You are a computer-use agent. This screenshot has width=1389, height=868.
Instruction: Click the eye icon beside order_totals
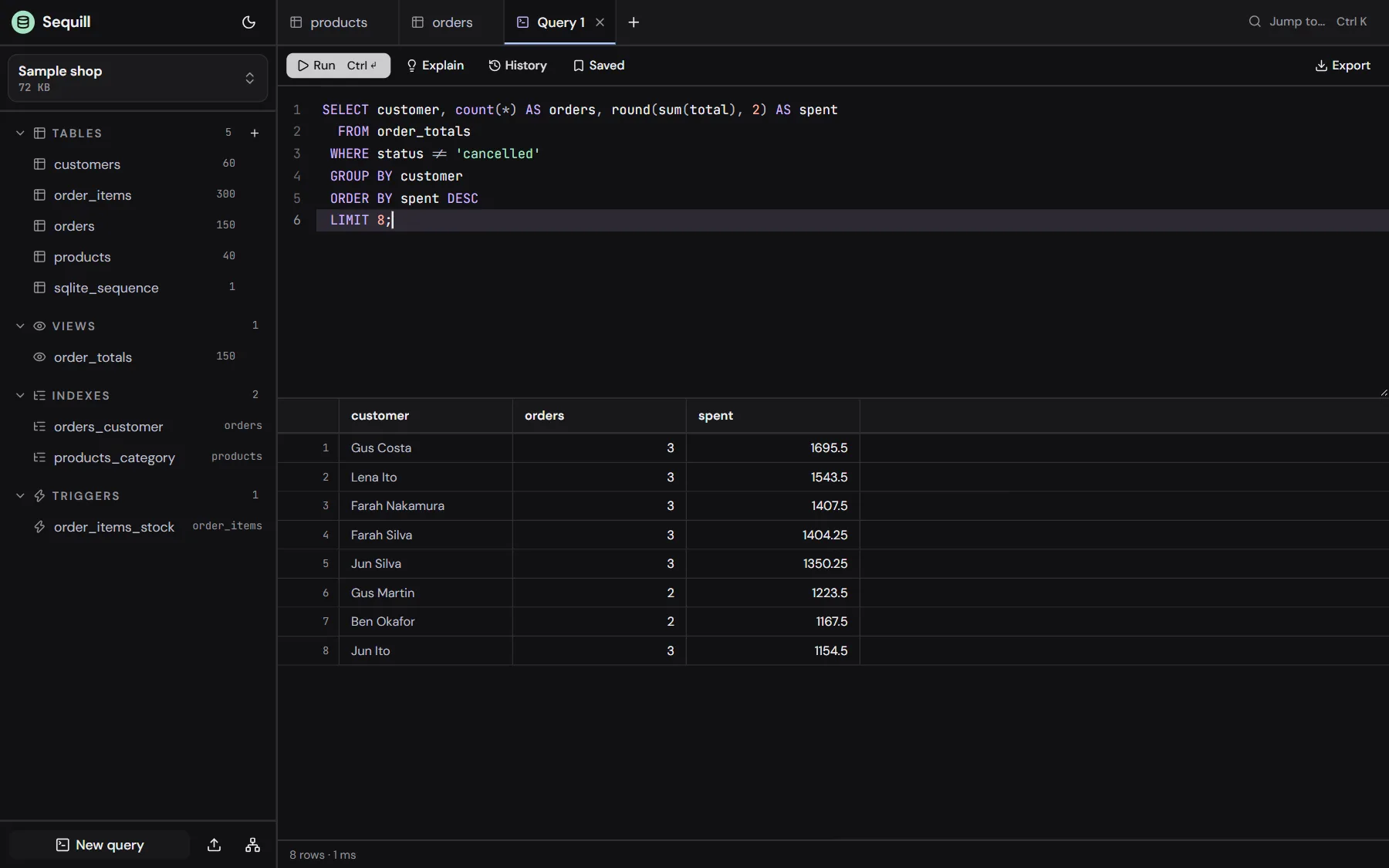(x=39, y=357)
